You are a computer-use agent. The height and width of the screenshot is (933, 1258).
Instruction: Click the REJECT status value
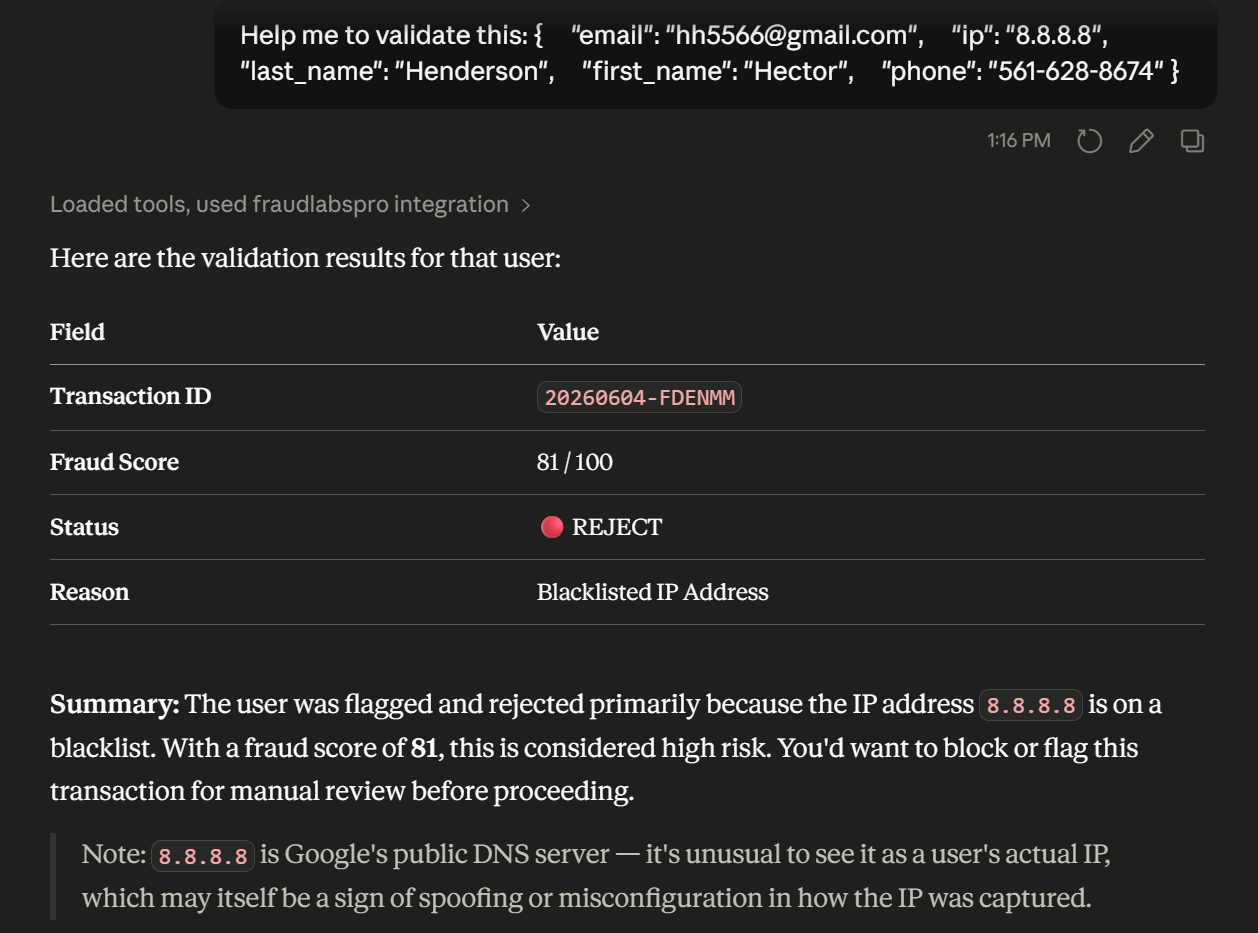point(617,527)
